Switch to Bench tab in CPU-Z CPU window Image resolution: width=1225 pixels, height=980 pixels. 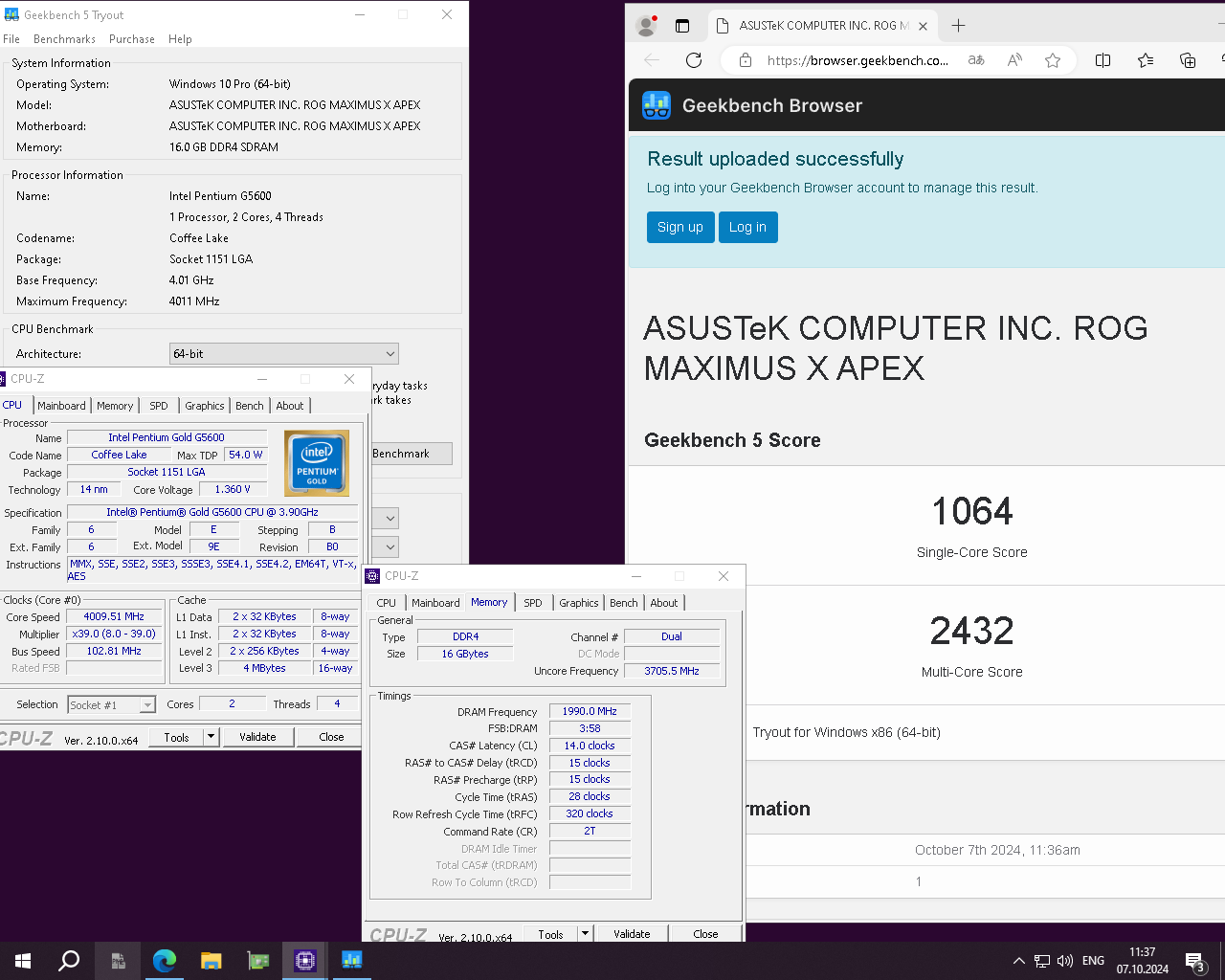(250, 406)
